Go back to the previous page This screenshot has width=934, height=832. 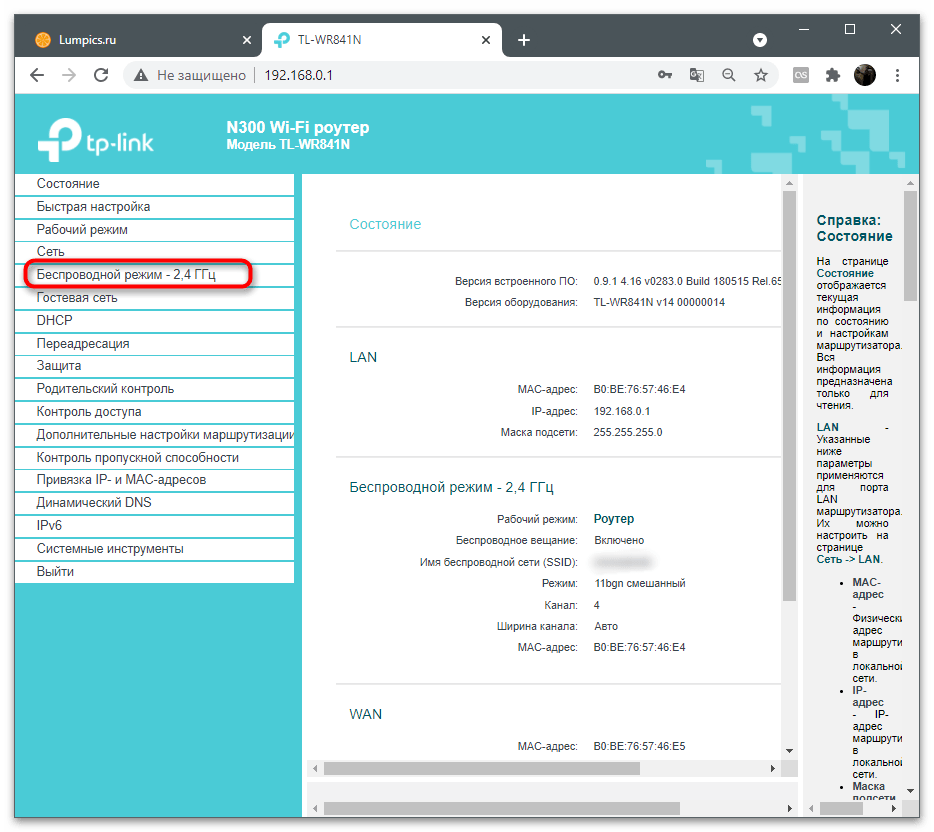click(37, 75)
